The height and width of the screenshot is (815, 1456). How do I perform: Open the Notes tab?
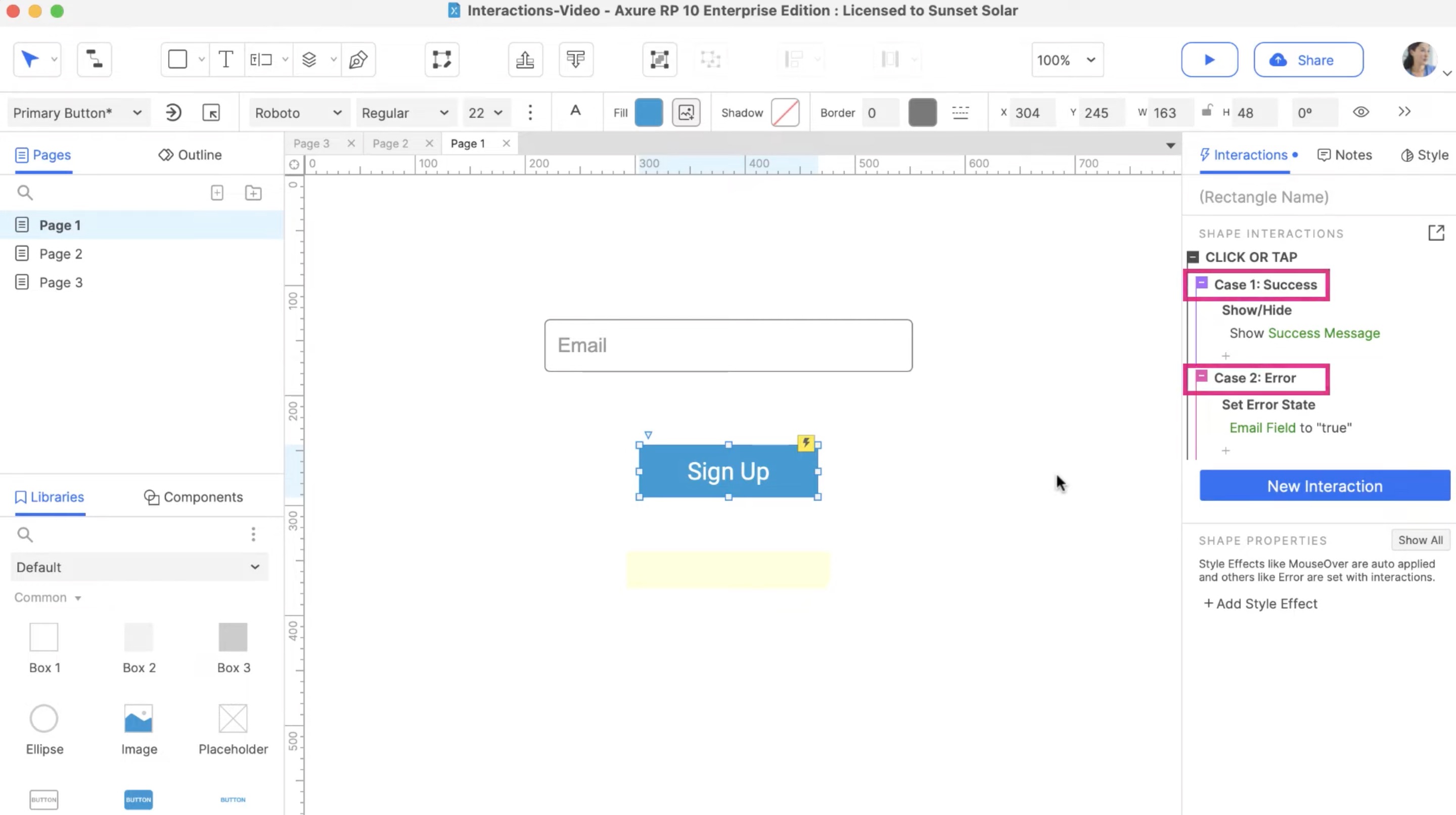(1345, 155)
